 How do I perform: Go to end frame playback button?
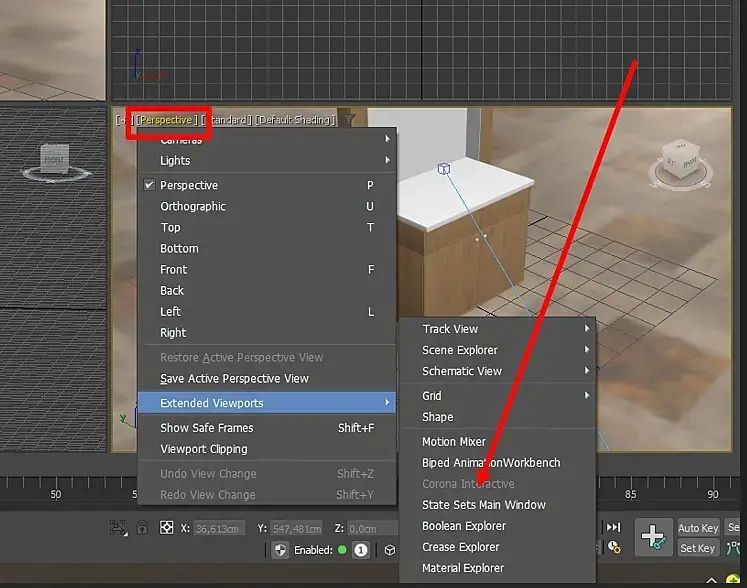613,527
